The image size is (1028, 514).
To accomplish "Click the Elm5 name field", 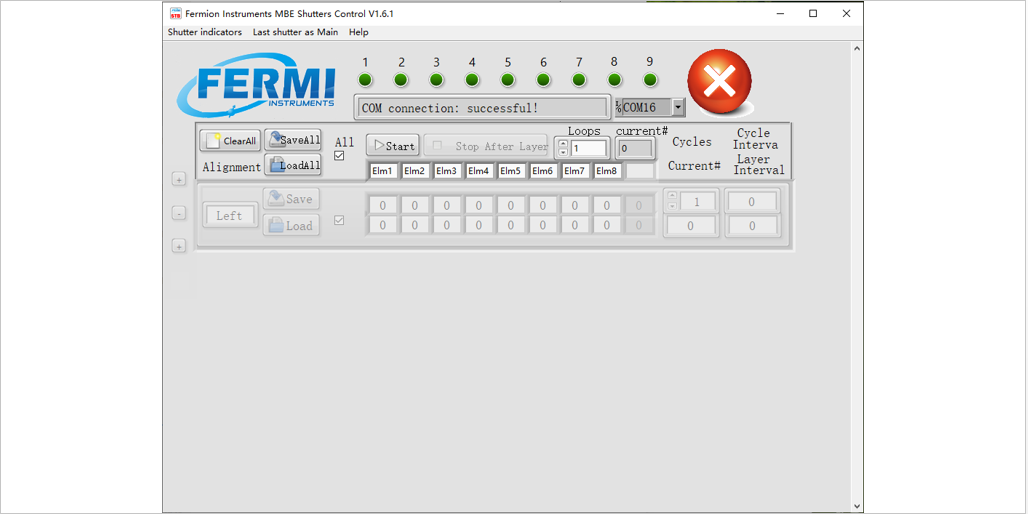I will point(511,171).
